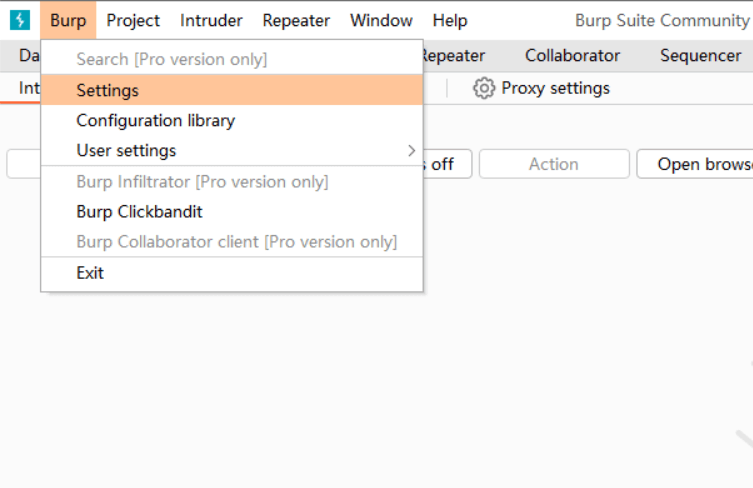Open the Help menu
This screenshot has width=753, height=488.
450,20
